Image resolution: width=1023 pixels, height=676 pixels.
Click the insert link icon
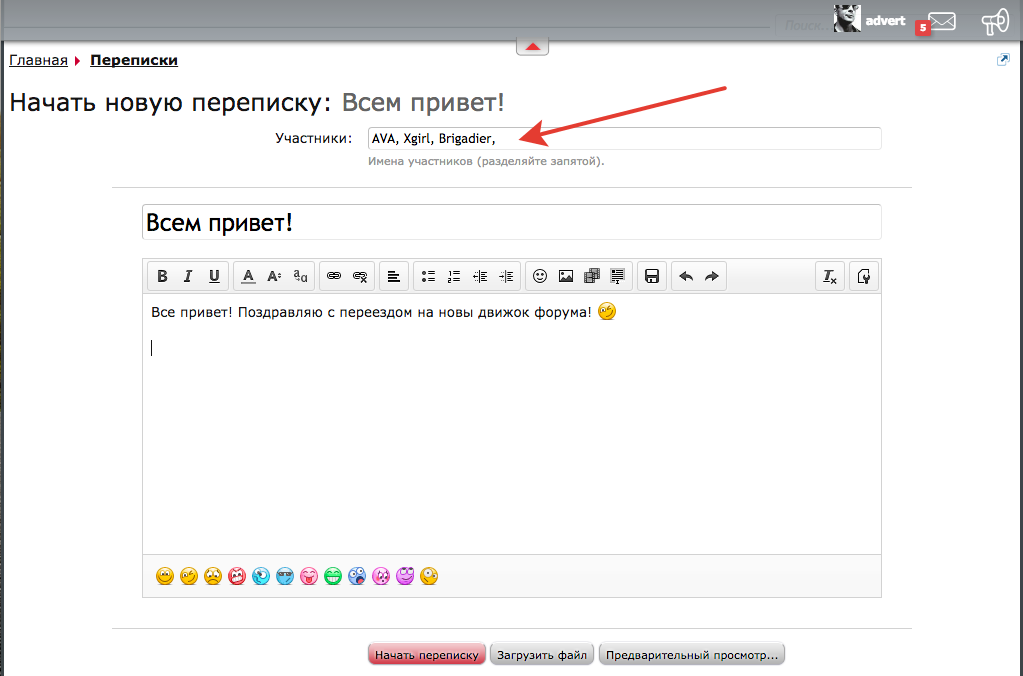coord(335,277)
